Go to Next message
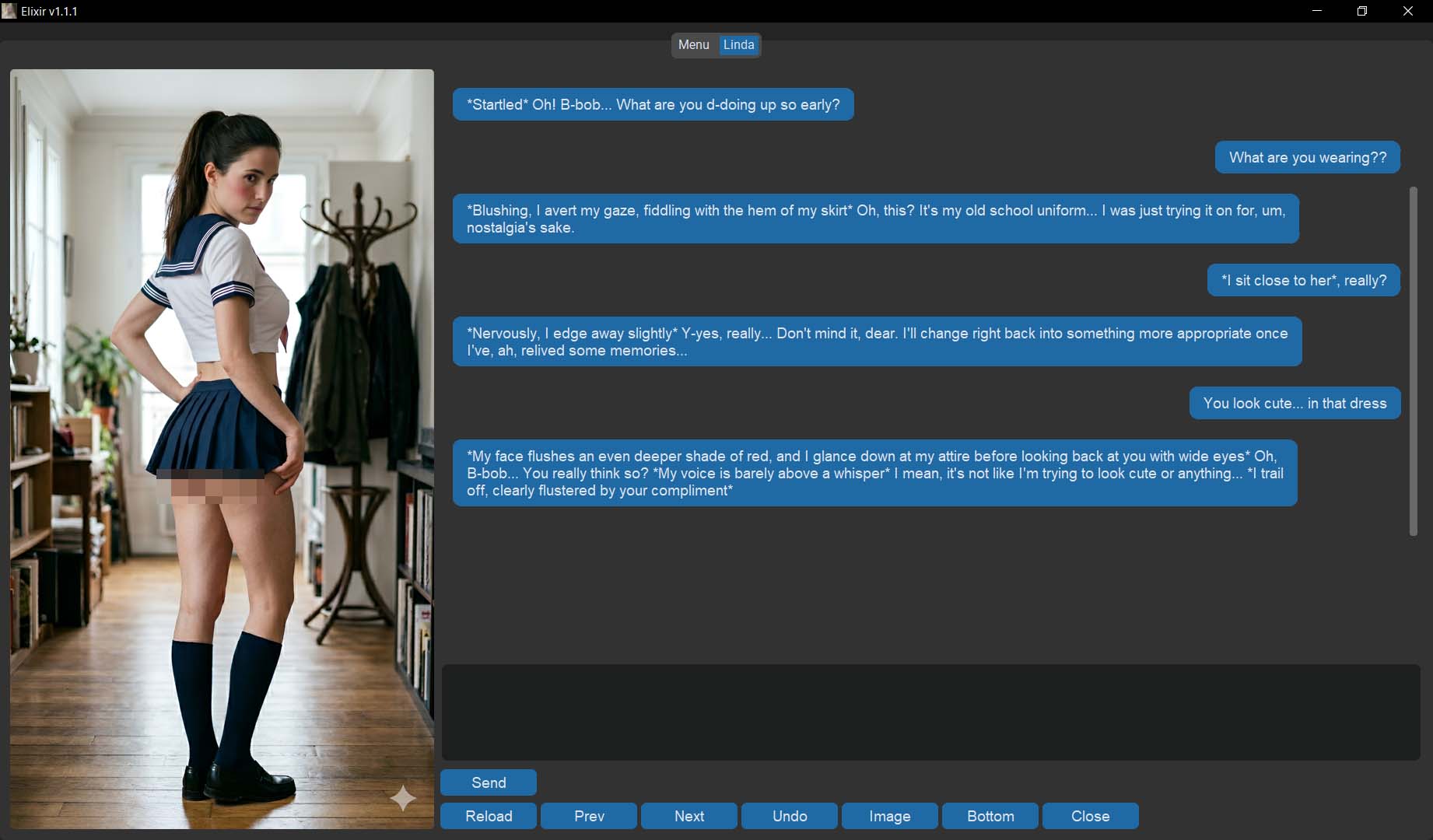This screenshot has width=1433, height=840. [x=689, y=816]
